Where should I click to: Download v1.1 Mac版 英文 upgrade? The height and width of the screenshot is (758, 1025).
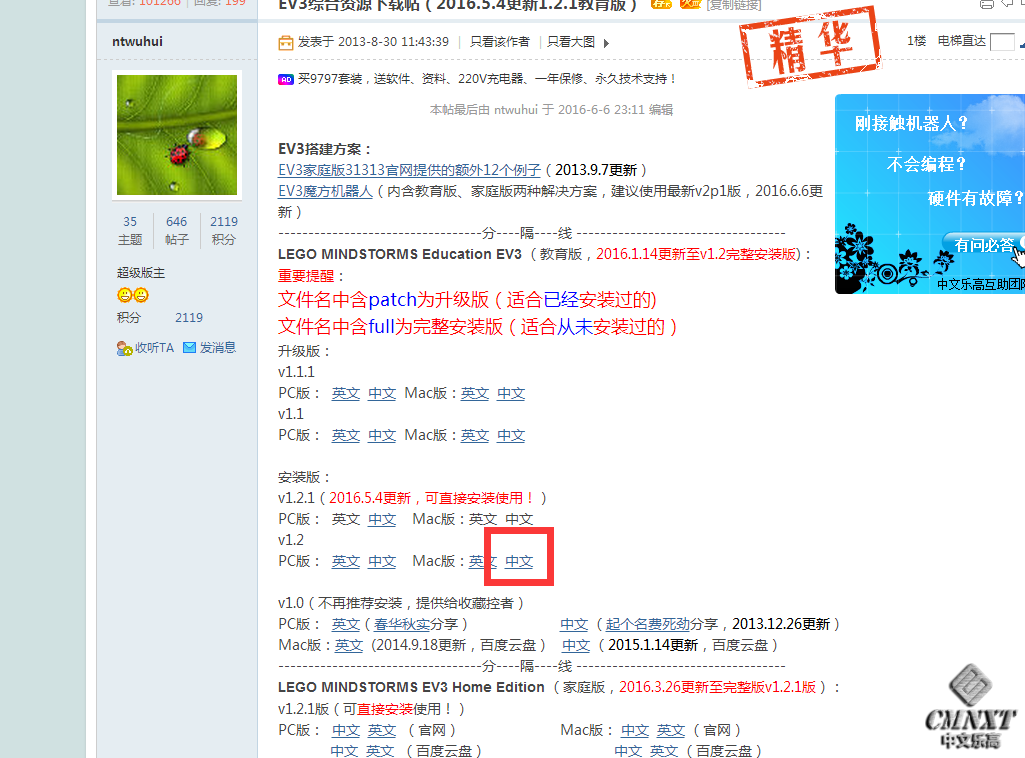click(475, 435)
